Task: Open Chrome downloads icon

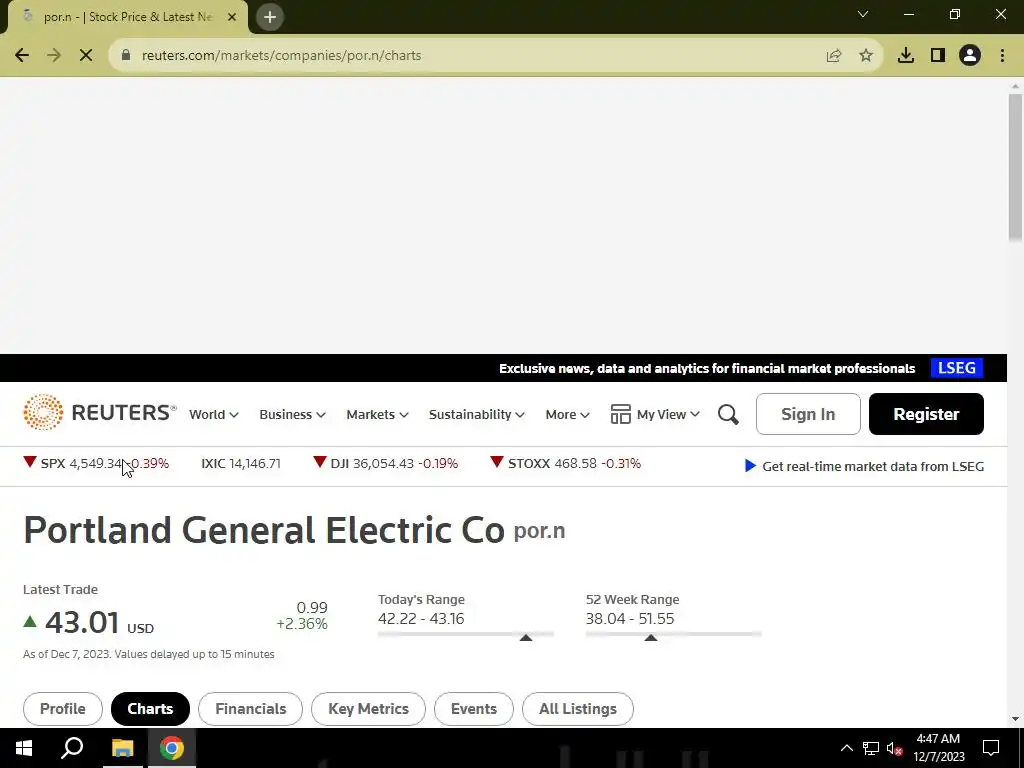Action: (x=906, y=56)
